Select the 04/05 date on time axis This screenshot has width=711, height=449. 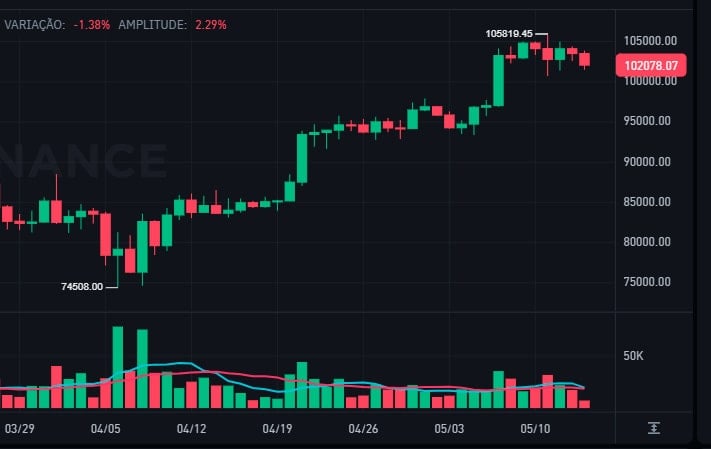(x=105, y=428)
